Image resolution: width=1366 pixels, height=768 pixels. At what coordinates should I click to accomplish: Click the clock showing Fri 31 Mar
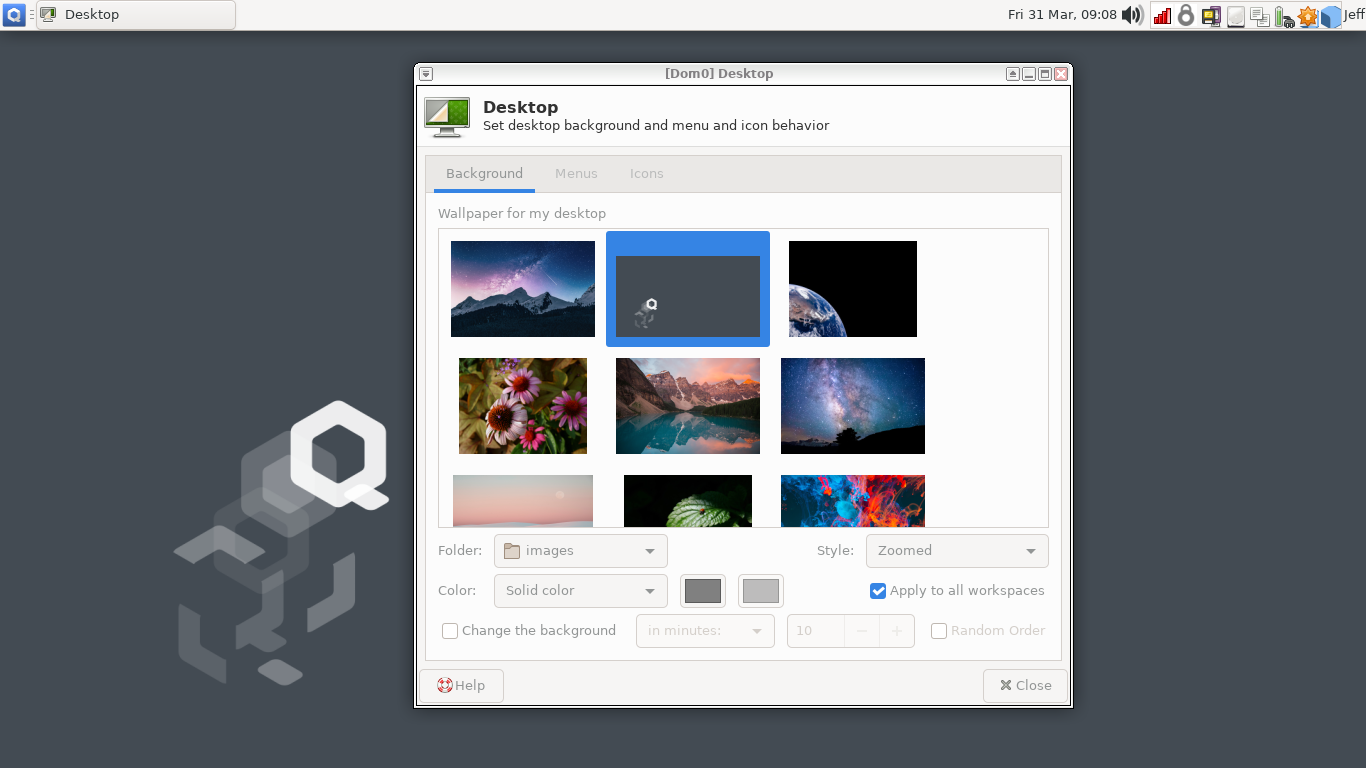(x=1062, y=15)
